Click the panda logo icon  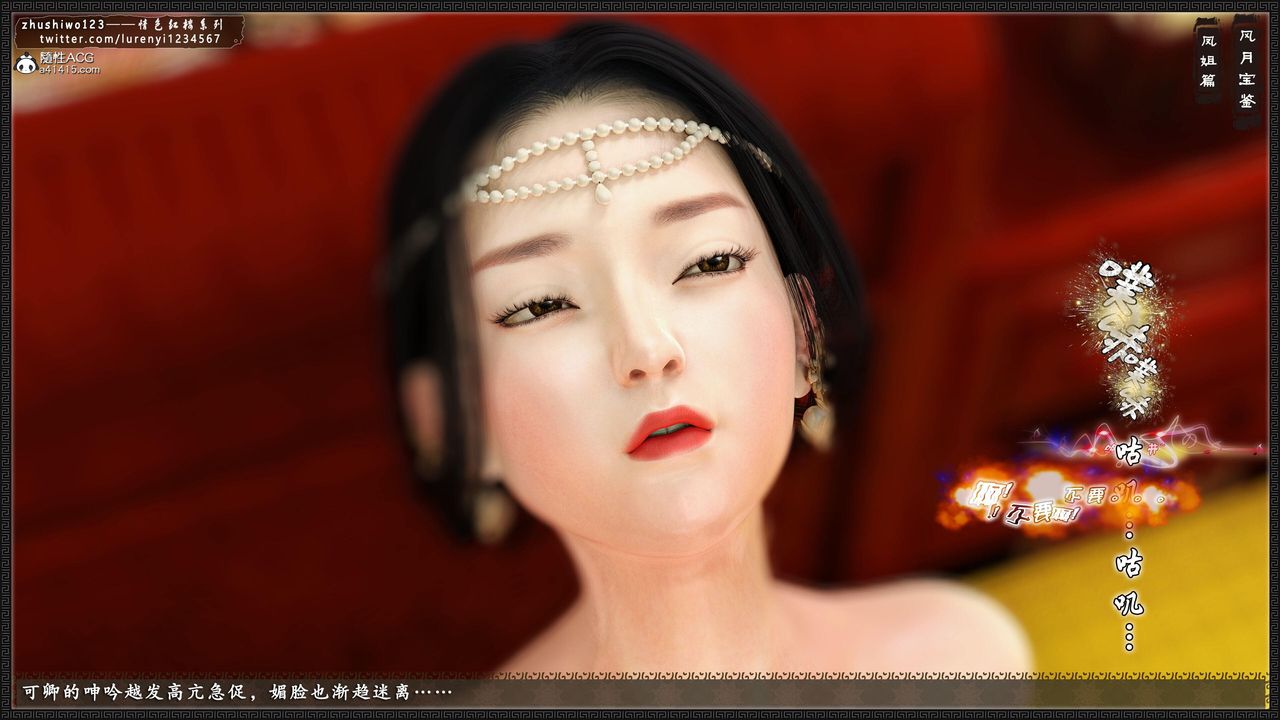point(25,64)
